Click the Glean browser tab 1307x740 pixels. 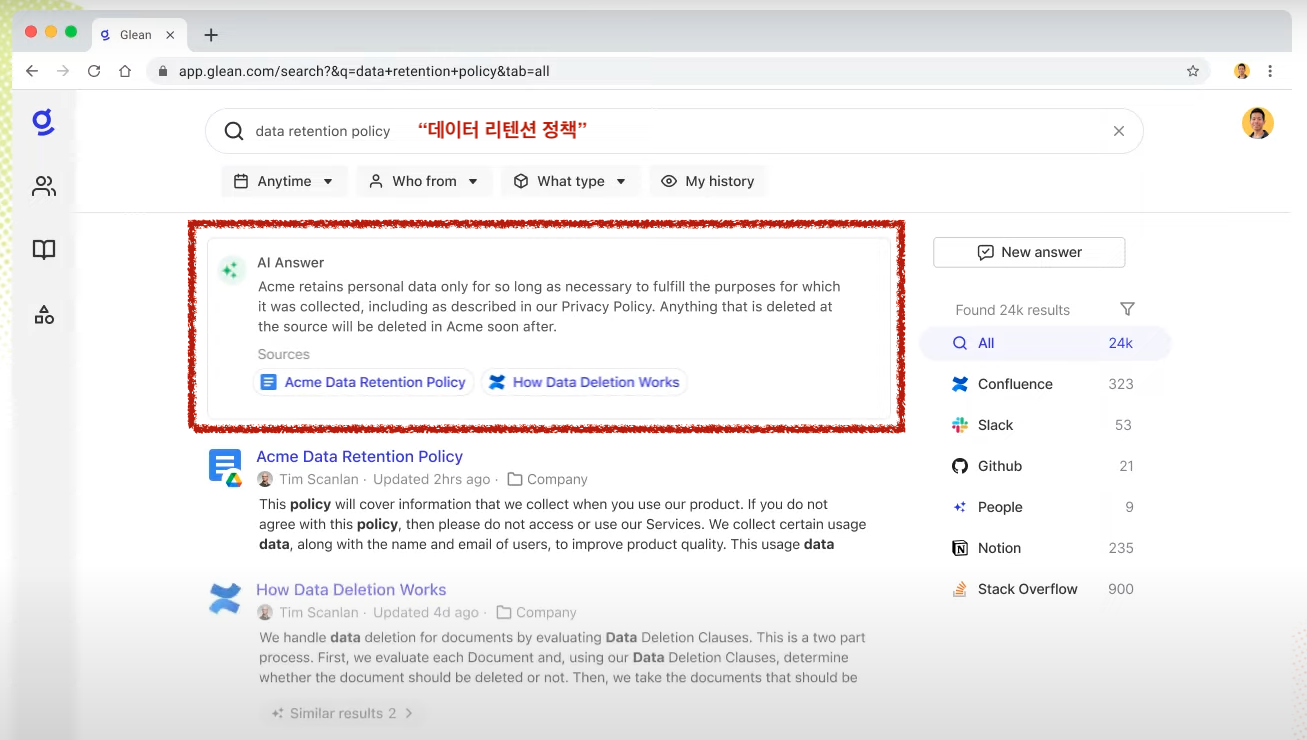click(137, 35)
